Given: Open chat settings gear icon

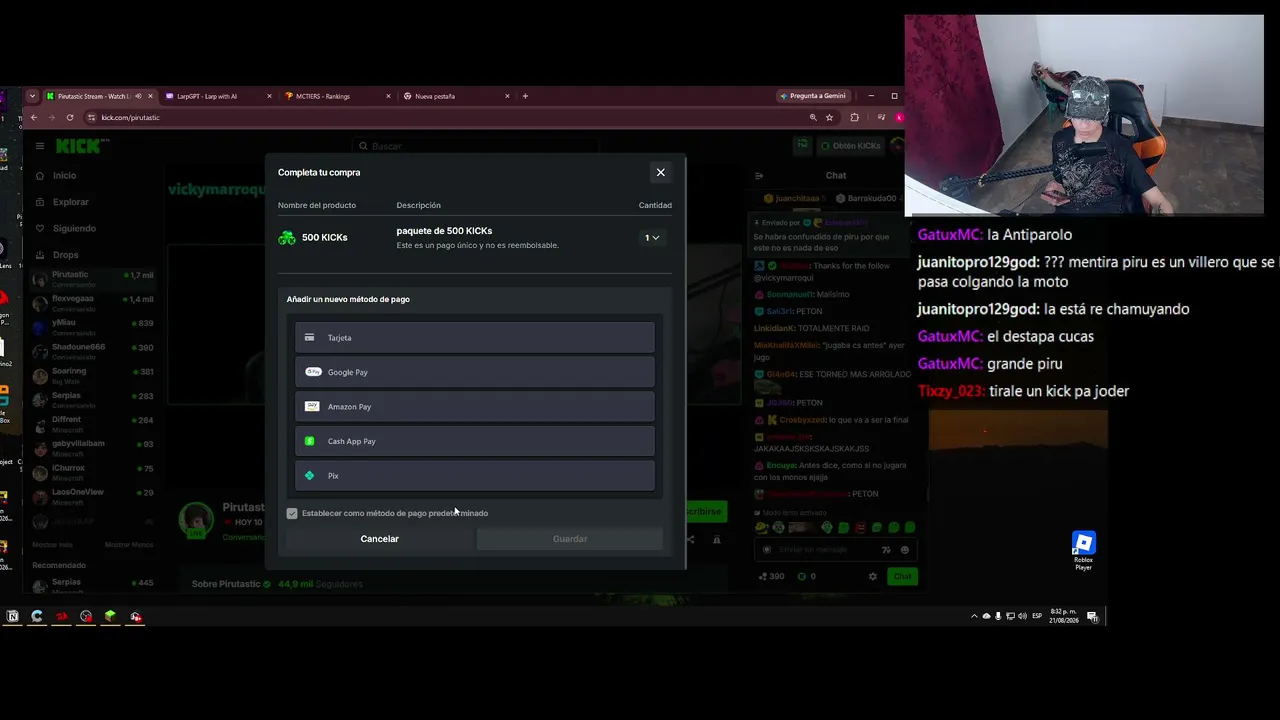Looking at the screenshot, I should (x=872, y=577).
